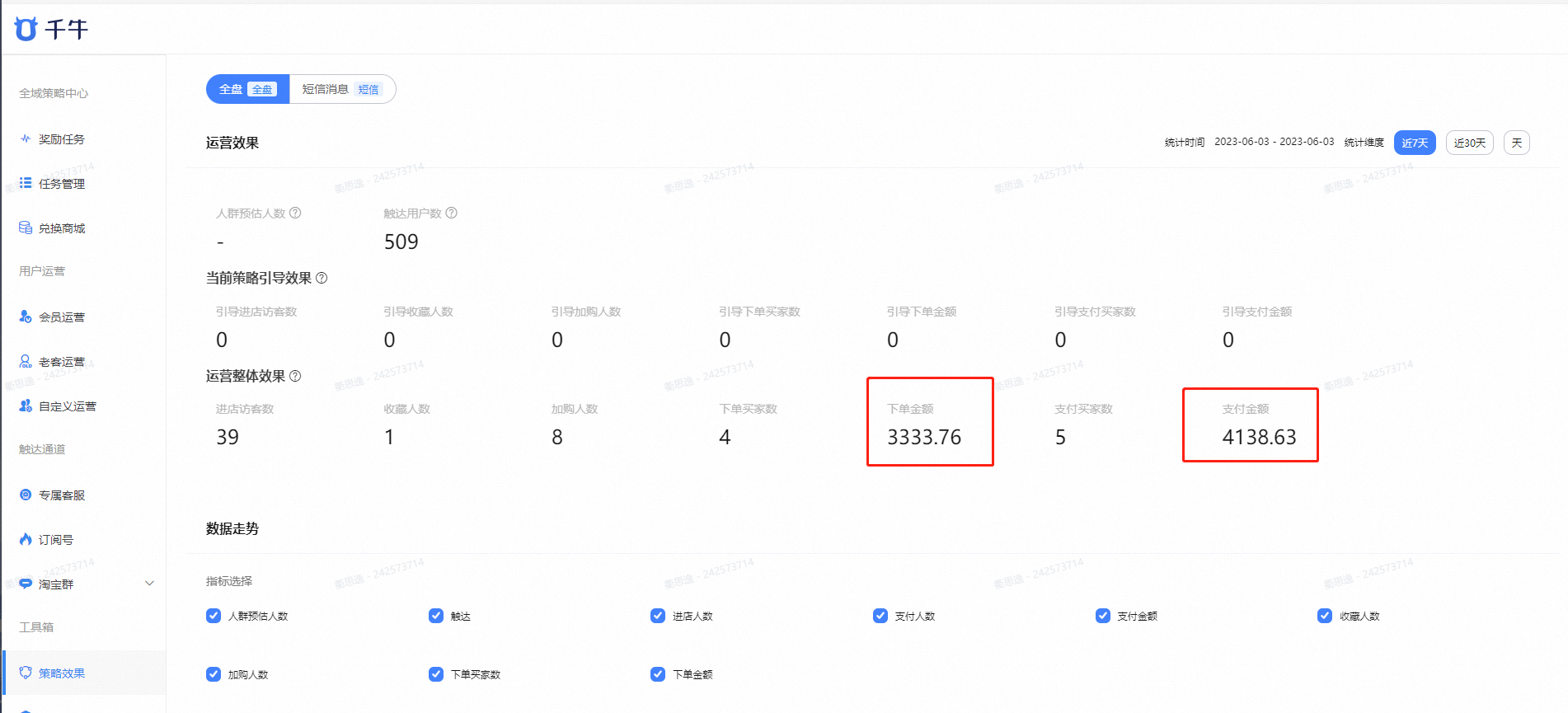The width and height of the screenshot is (1568, 713).
Task: Uncheck the 支付金额 checkbox
Action: pyautogui.click(x=1102, y=616)
